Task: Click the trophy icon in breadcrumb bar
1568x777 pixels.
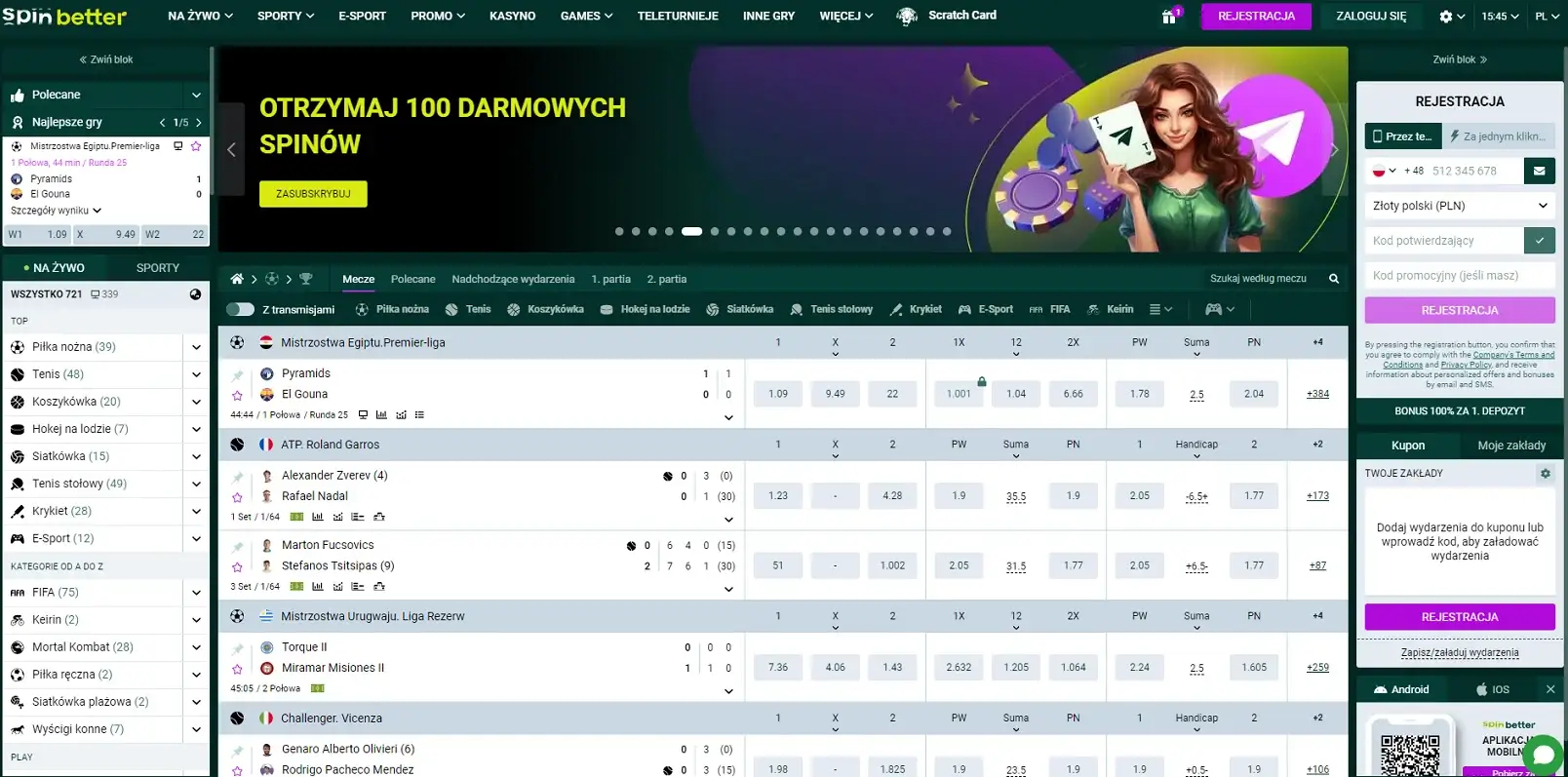Action: [x=306, y=279]
